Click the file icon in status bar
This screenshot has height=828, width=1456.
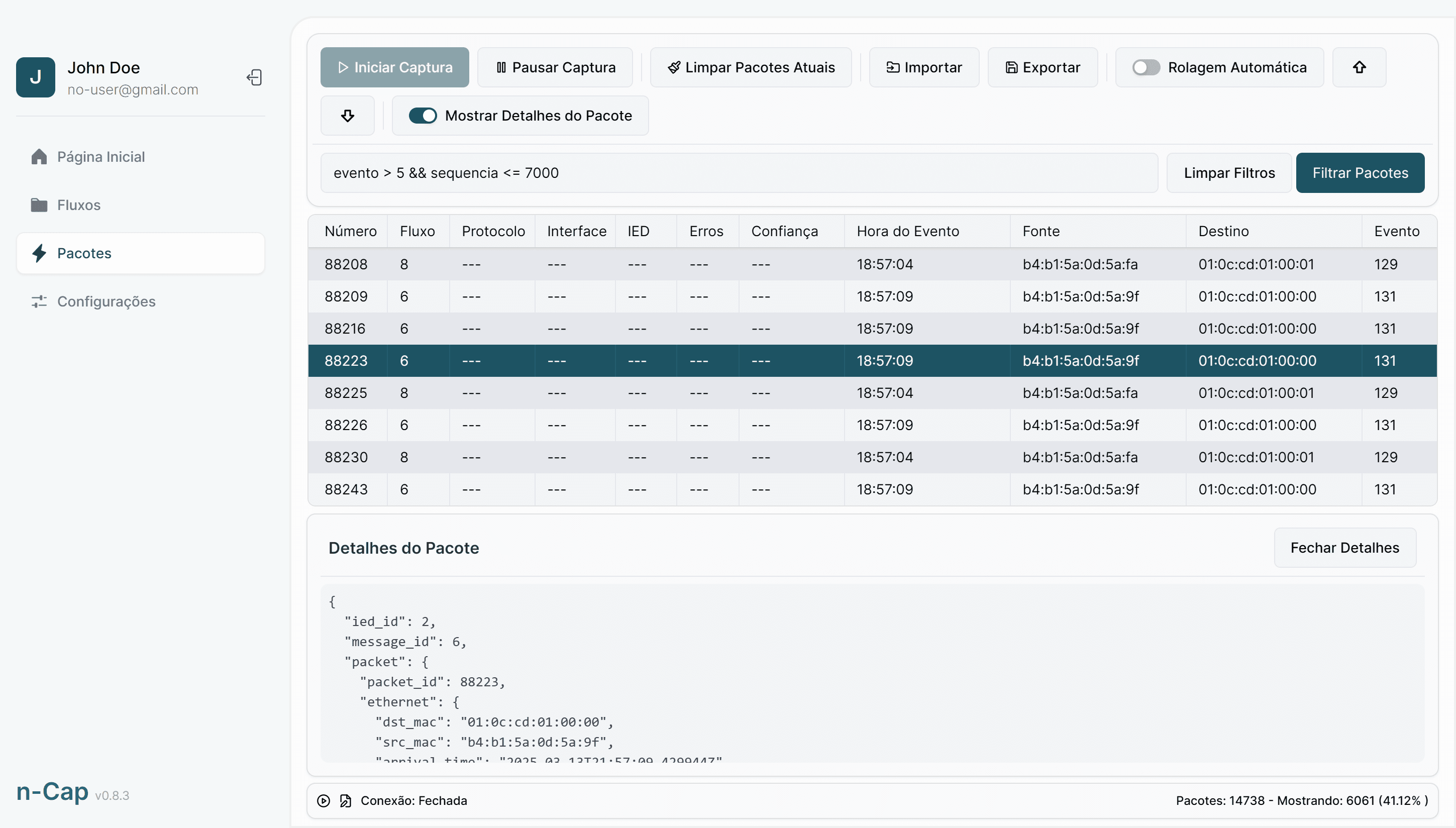[x=346, y=801]
